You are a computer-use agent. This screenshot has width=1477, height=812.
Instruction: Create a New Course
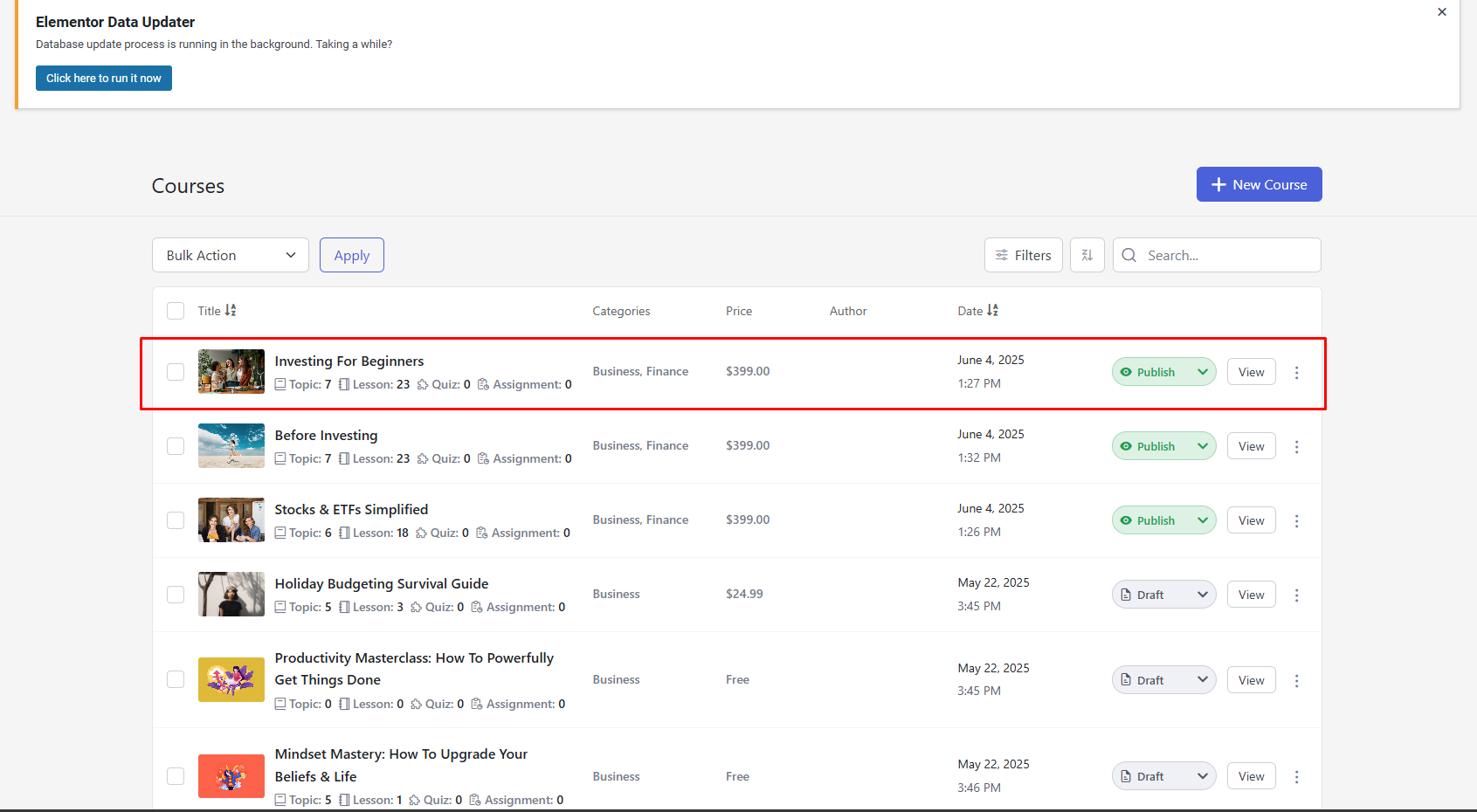point(1259,184)
